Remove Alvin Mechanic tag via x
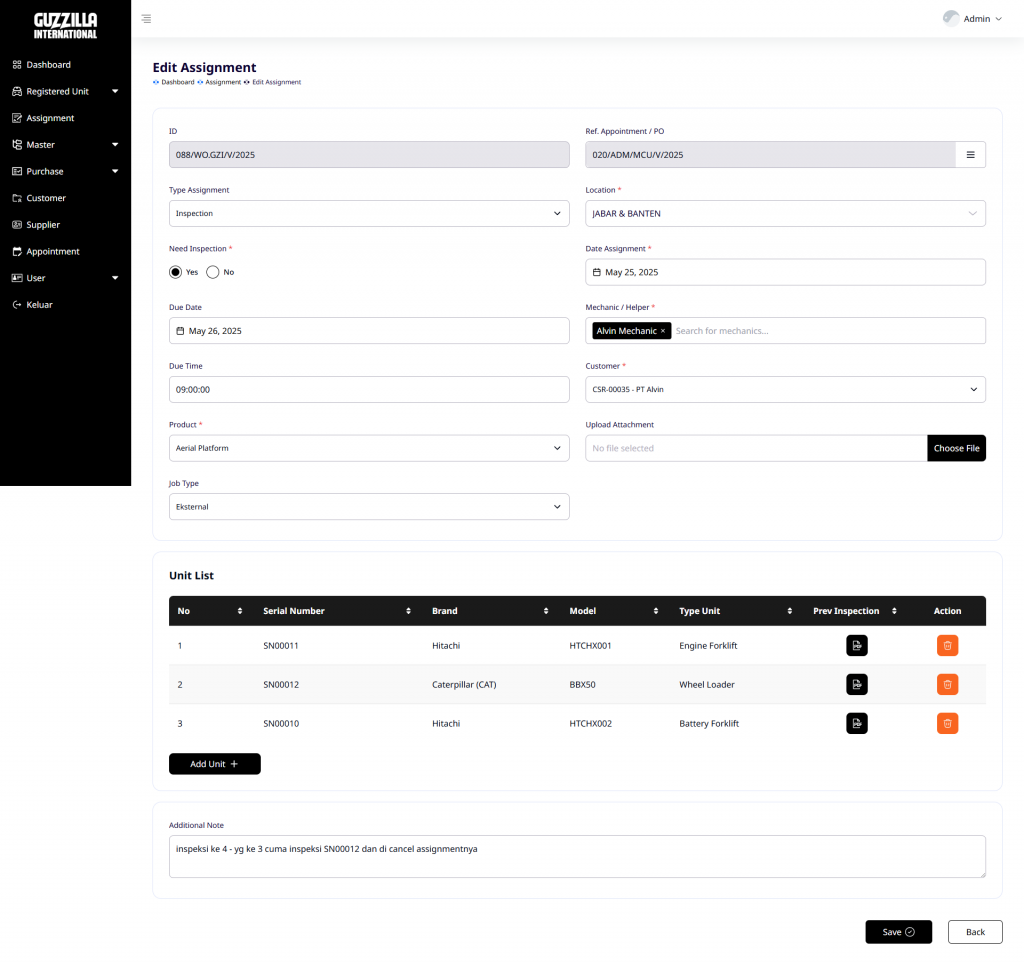This screenshot has width=1024, height=965. tap(663, 331)
